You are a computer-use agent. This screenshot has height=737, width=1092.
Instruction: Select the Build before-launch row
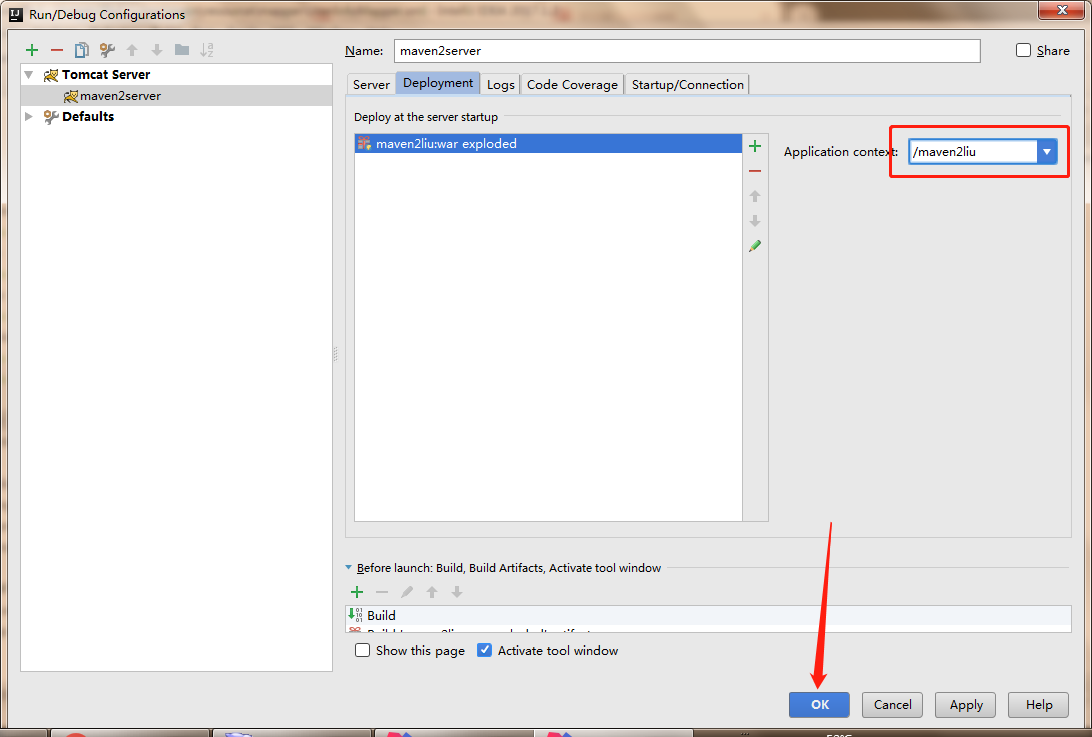click(x=708, y=615)
